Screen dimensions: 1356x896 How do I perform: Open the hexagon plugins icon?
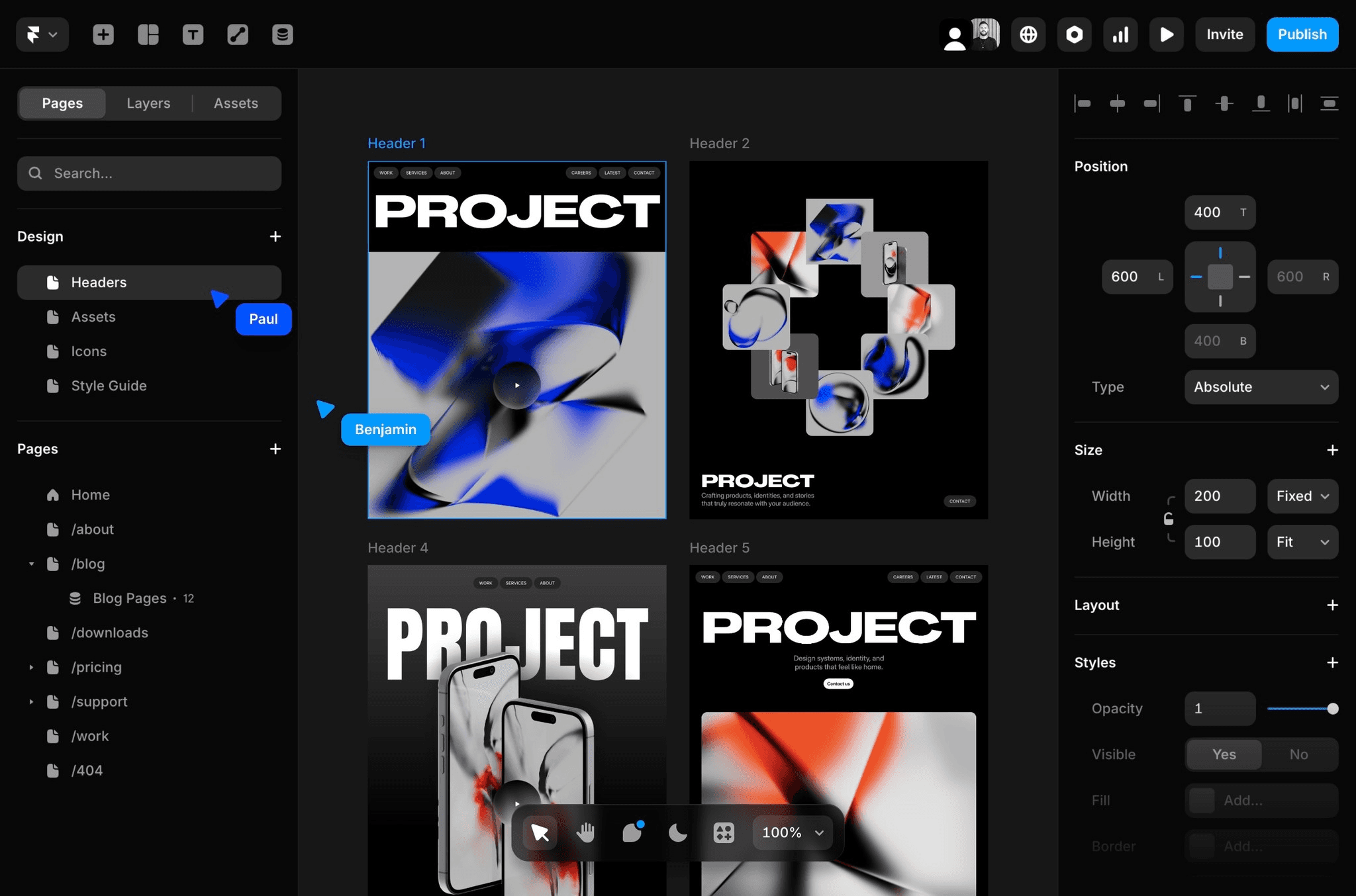click(1074, 34)
